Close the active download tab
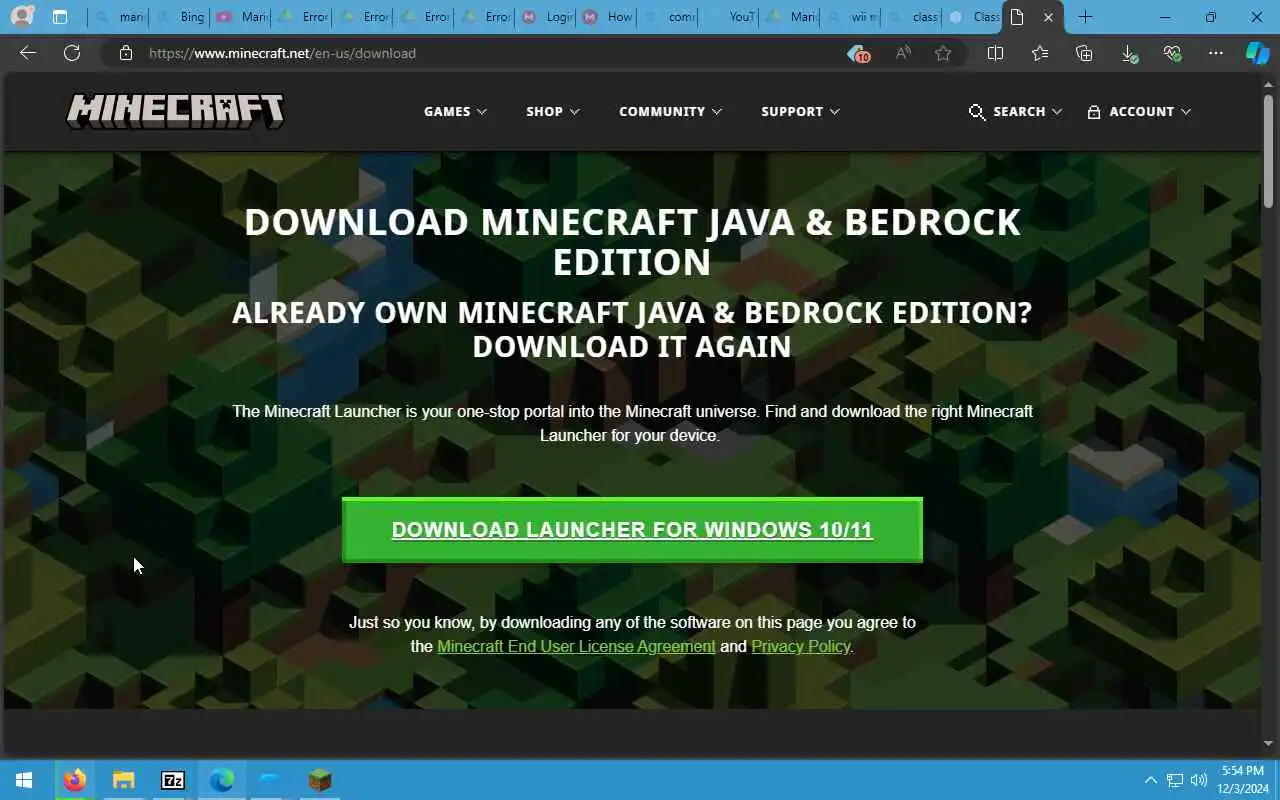 1048,17
